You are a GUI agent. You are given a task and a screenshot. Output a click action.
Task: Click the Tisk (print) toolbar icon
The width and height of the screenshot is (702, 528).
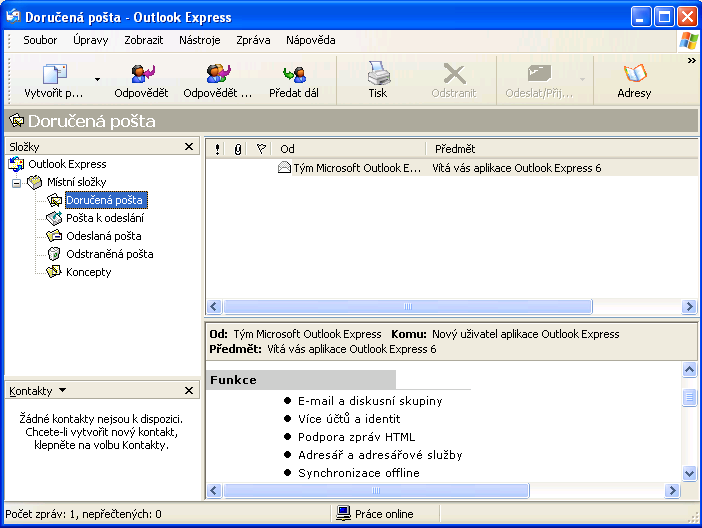pyautogui.click(x=378, y=73)
